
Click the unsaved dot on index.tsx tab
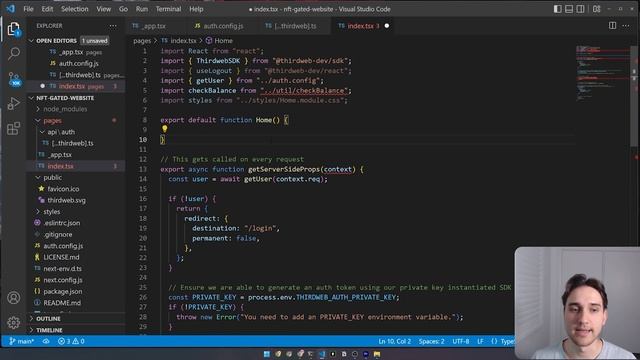(x=387, y=26)
